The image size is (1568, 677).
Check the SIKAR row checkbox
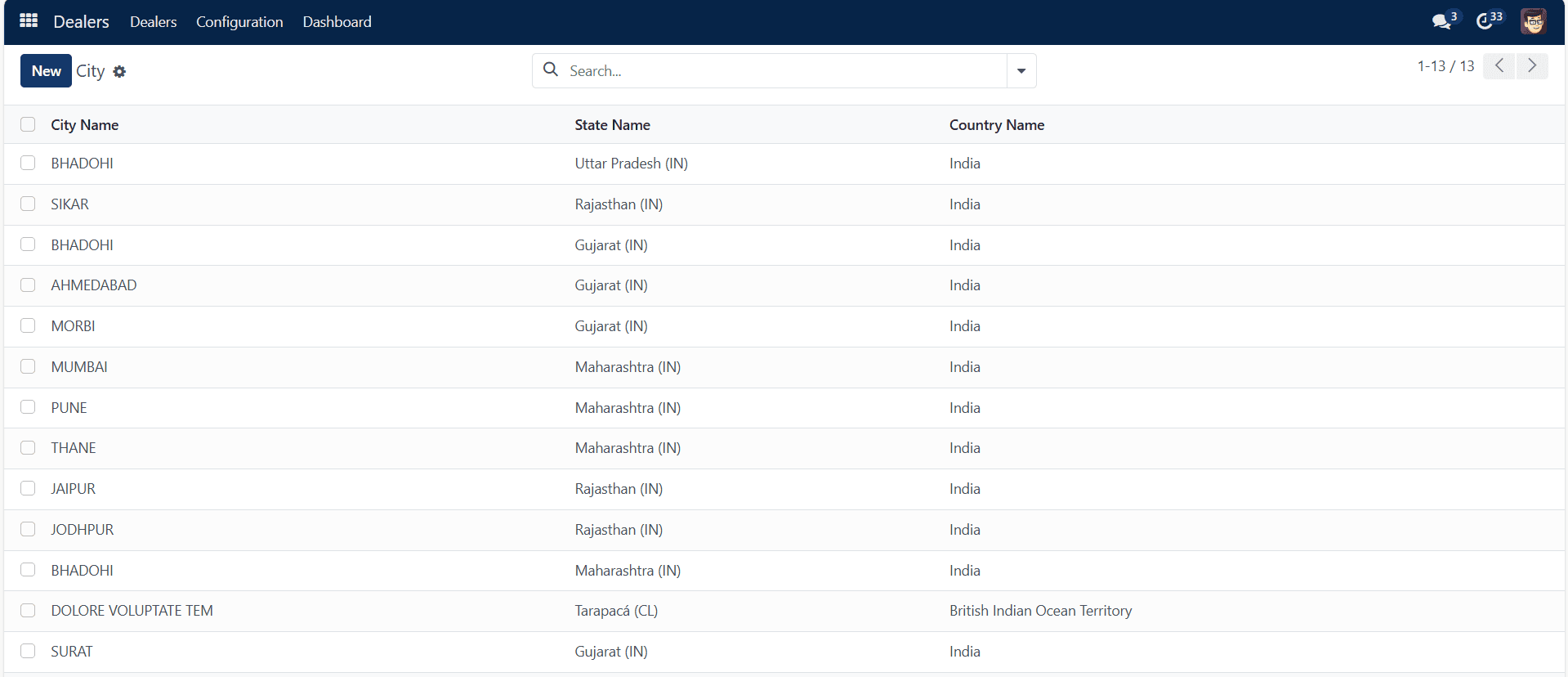pos(28,204)
